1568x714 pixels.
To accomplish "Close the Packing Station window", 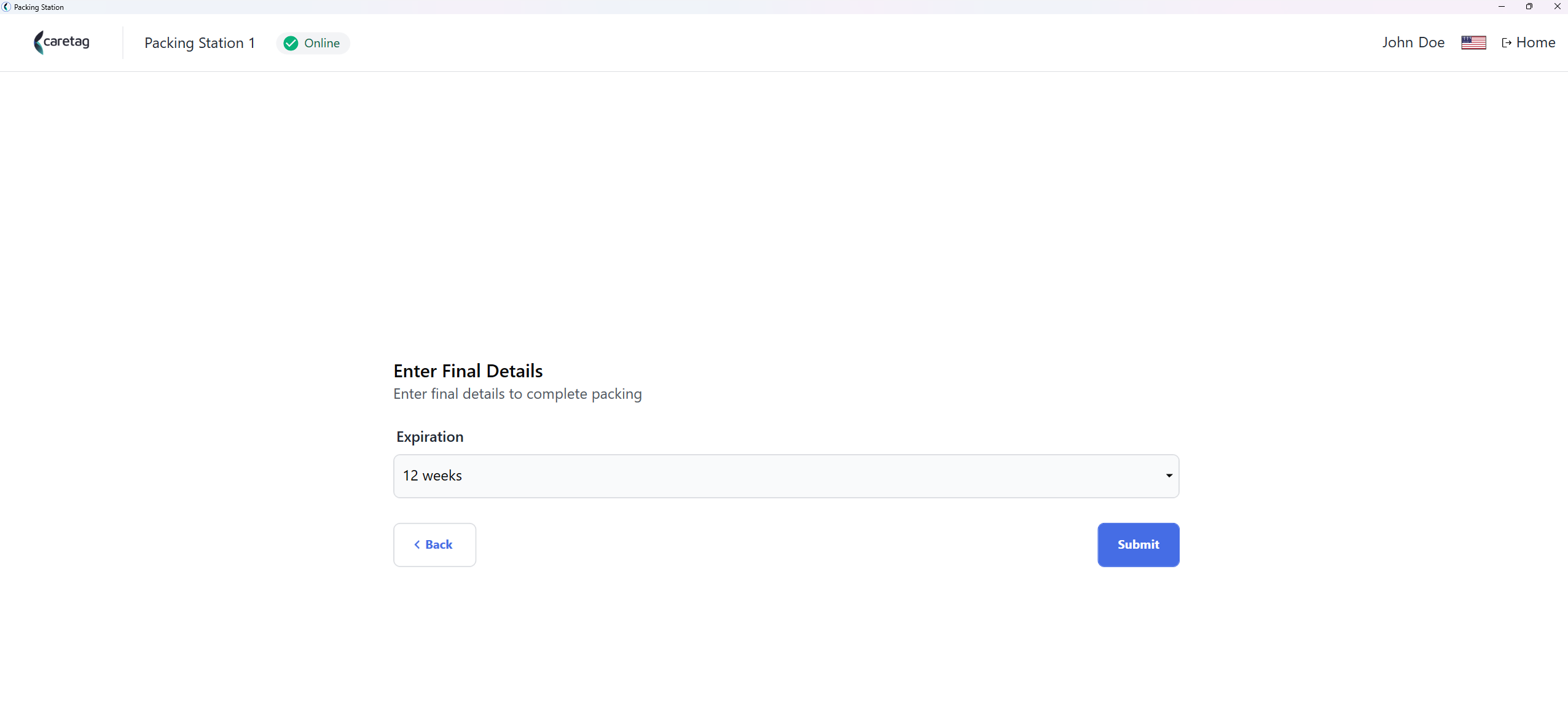I will click(1557, 7).
